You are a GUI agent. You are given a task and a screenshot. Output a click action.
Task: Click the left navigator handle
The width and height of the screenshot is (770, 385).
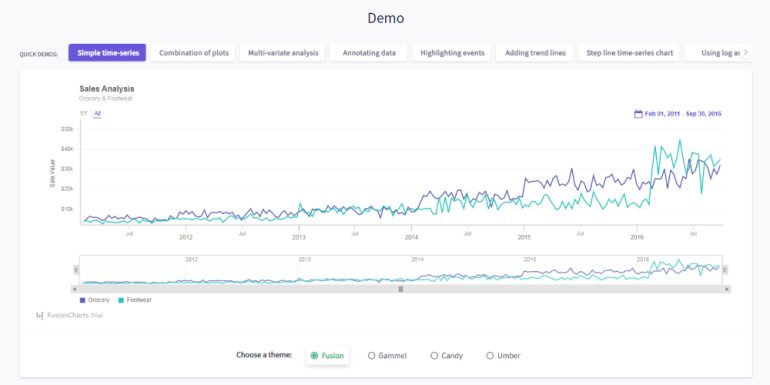click(x=76, y=270)
